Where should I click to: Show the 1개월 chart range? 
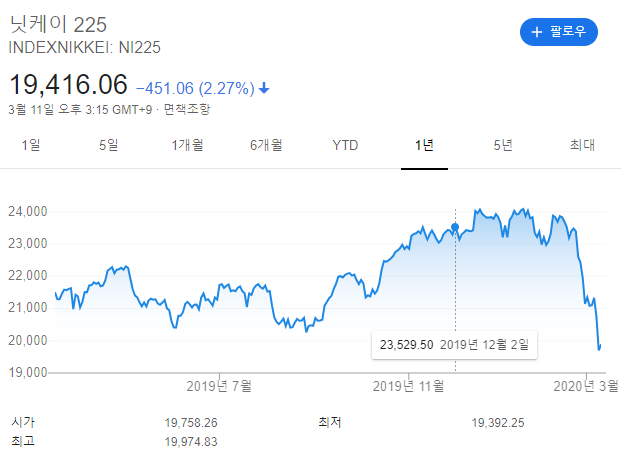(x=187, y=146)
